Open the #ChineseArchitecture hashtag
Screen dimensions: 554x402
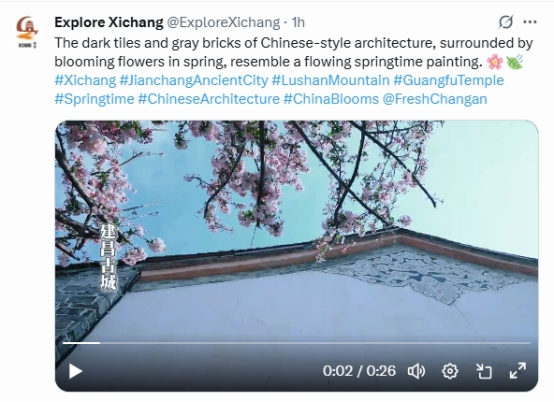[x=209, y=99]
